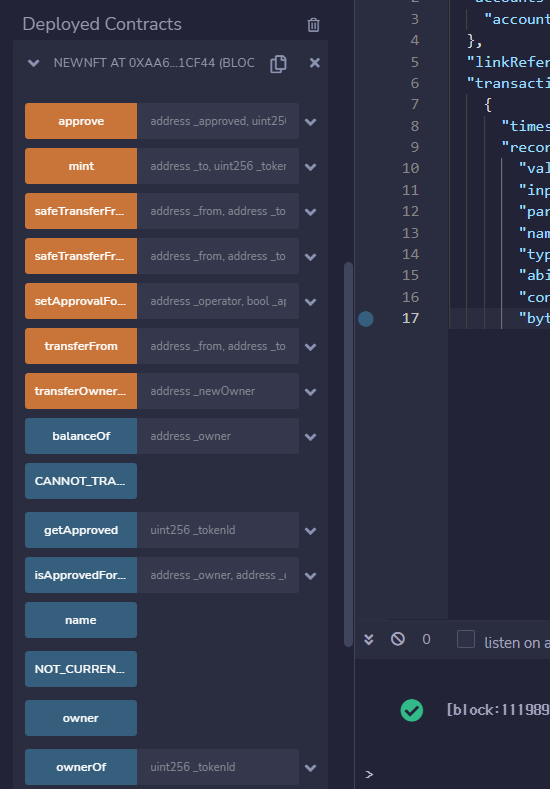
Task: Click the name call button
Action: pos(81,620)
